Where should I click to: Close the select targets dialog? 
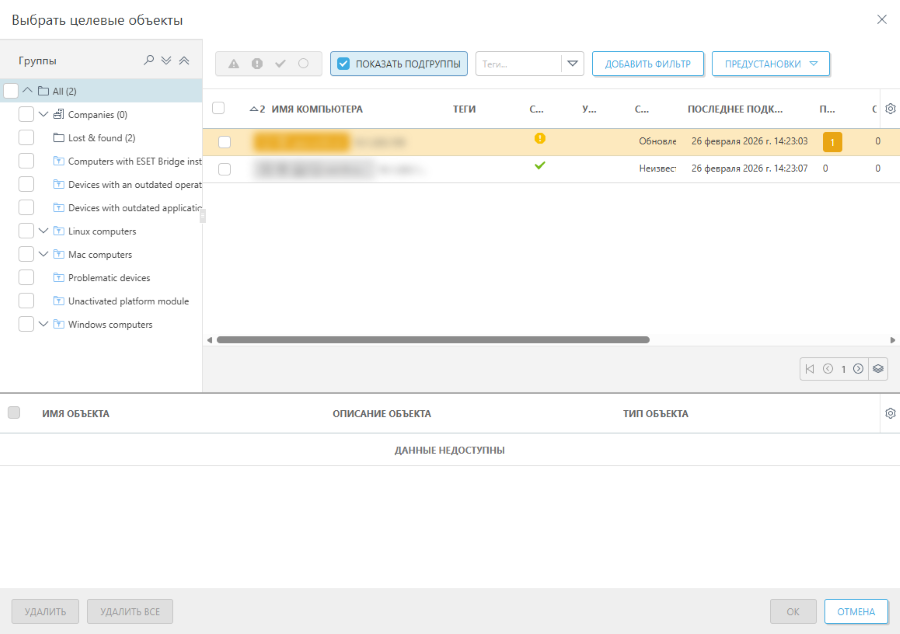tap(882, 20)
